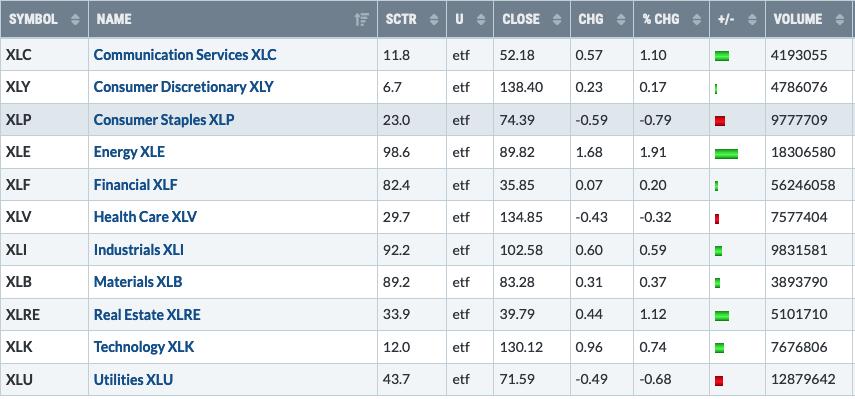Screen dimensions: 855x399
Task: Sort table by SYMBOL column arrows
Action: [75, 20]
